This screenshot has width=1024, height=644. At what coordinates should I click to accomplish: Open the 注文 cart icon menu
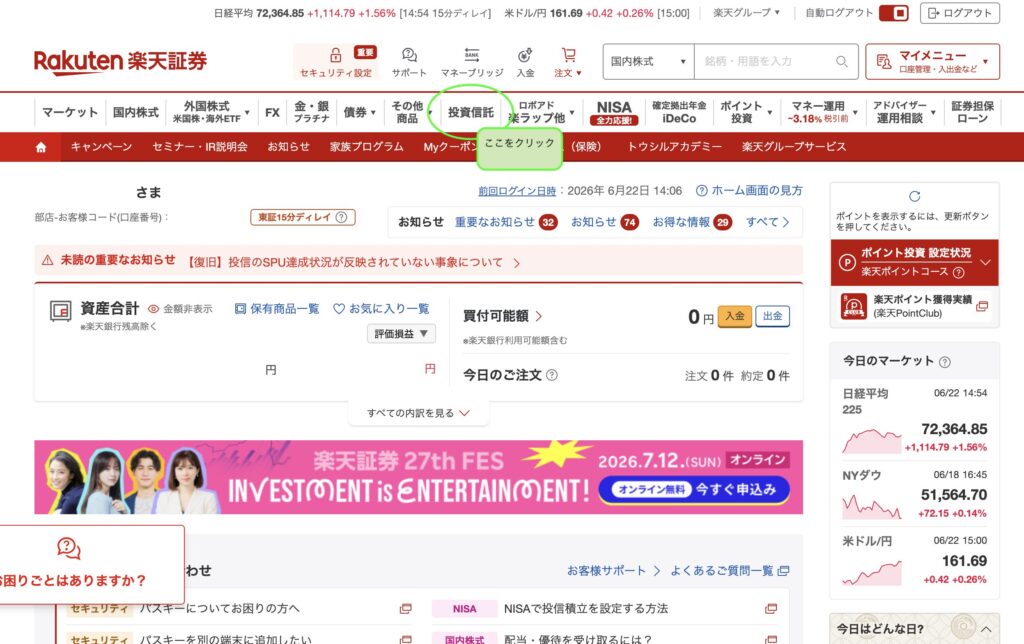[x=568, y=55]
